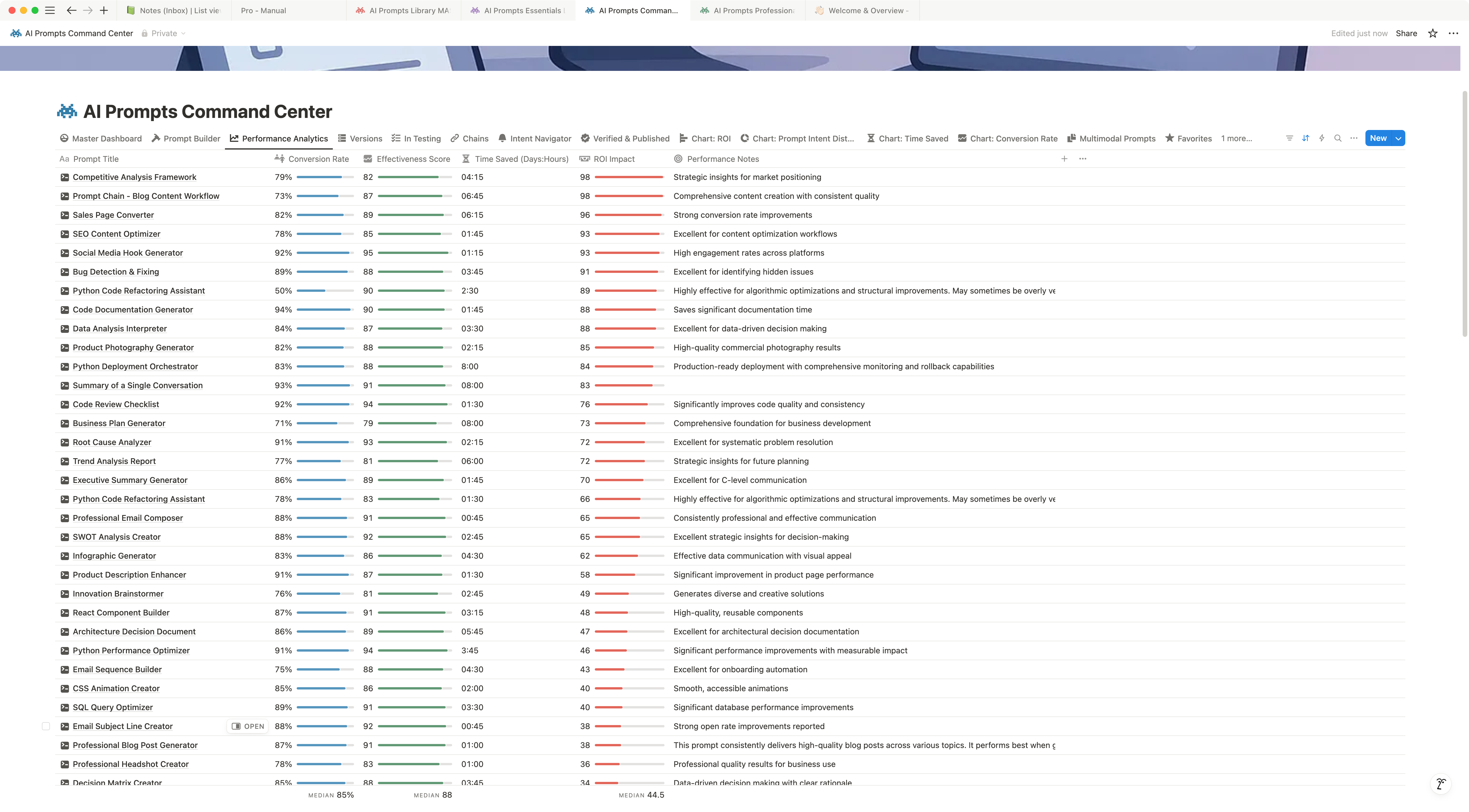Click OPEN button on Email Subject Line Creator
Image resolution: width=1469 pixels, height=812 pixels.
pos(248,726)
